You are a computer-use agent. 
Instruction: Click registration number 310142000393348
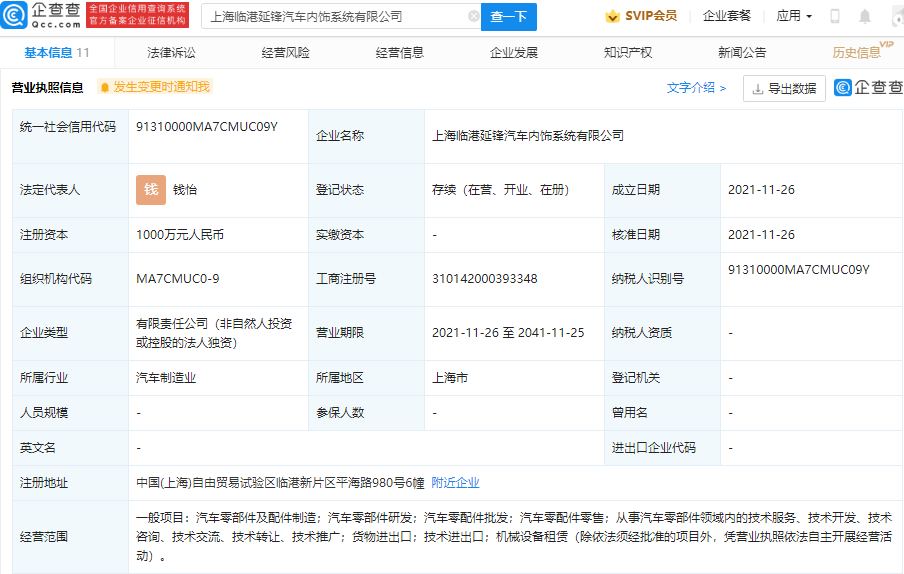[x=485, y=279]
